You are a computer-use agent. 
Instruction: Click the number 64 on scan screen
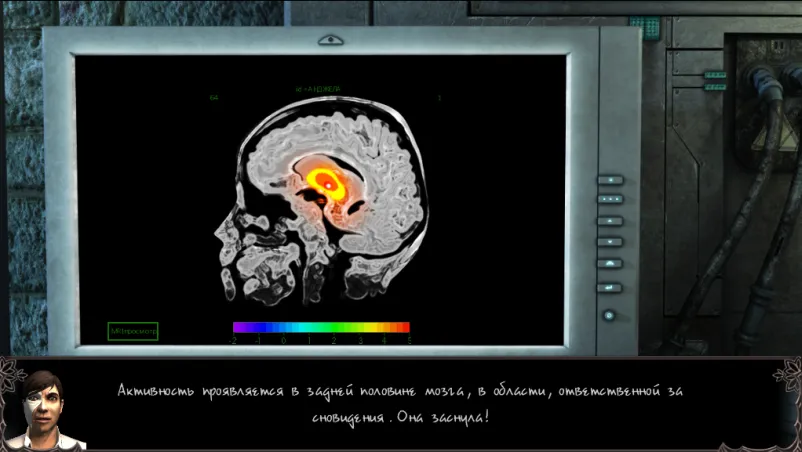tap(214, 97)
